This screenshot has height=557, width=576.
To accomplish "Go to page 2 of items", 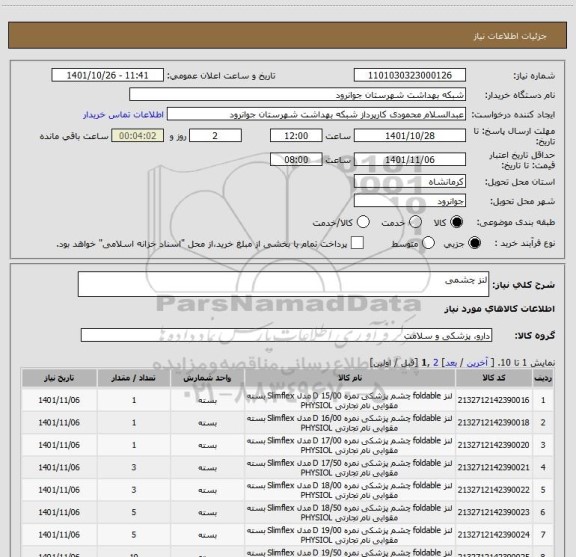I will coord(436,363).
